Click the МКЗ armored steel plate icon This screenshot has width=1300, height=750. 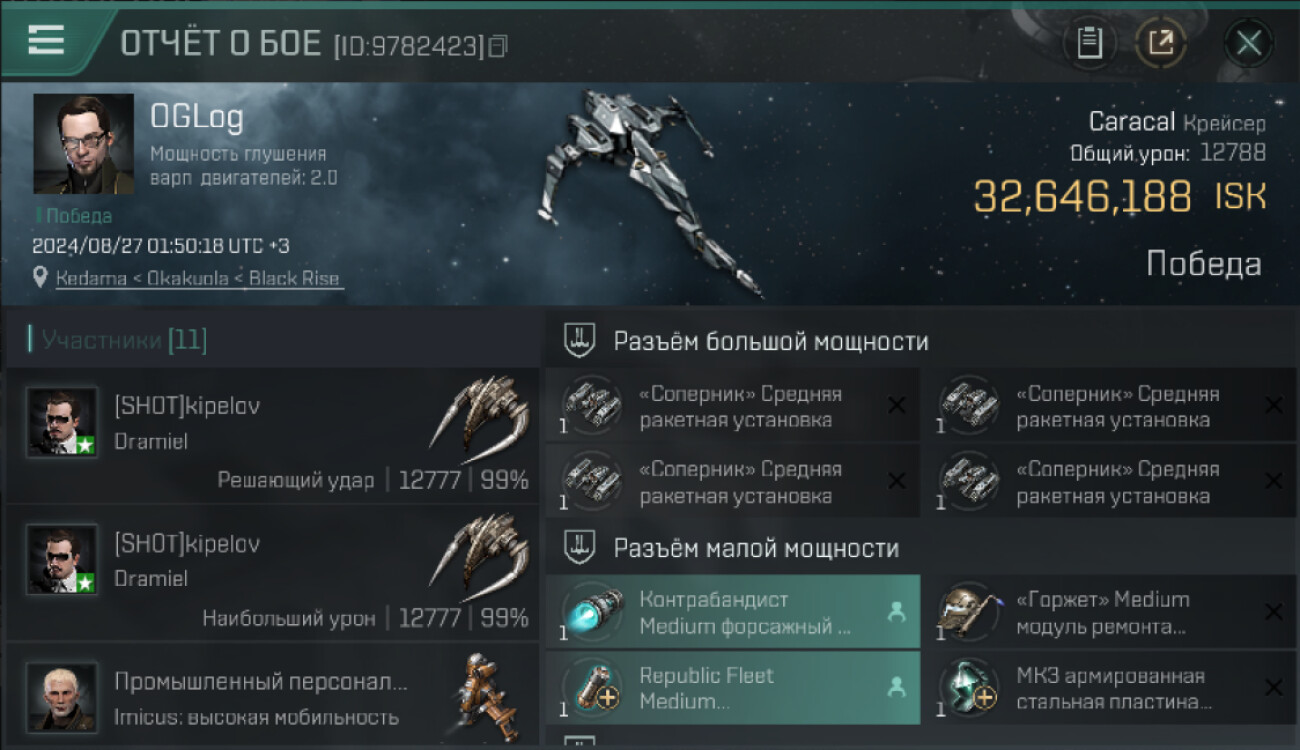tap(968, 688)
